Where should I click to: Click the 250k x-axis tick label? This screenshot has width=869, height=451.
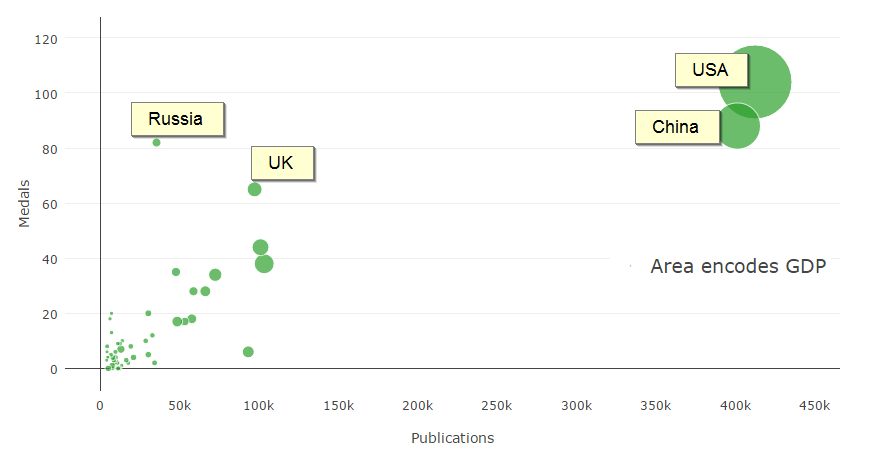point(496,405)
